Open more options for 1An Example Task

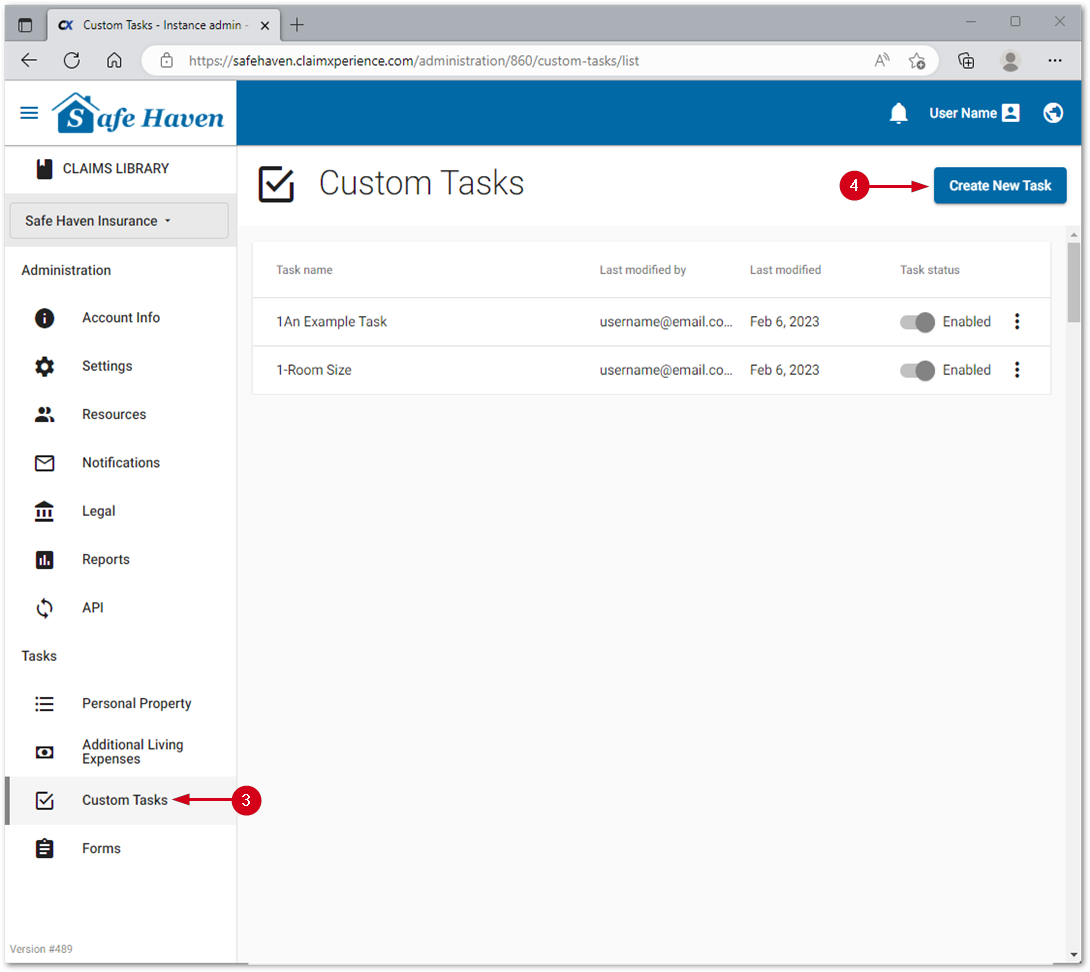point(1017,322)
